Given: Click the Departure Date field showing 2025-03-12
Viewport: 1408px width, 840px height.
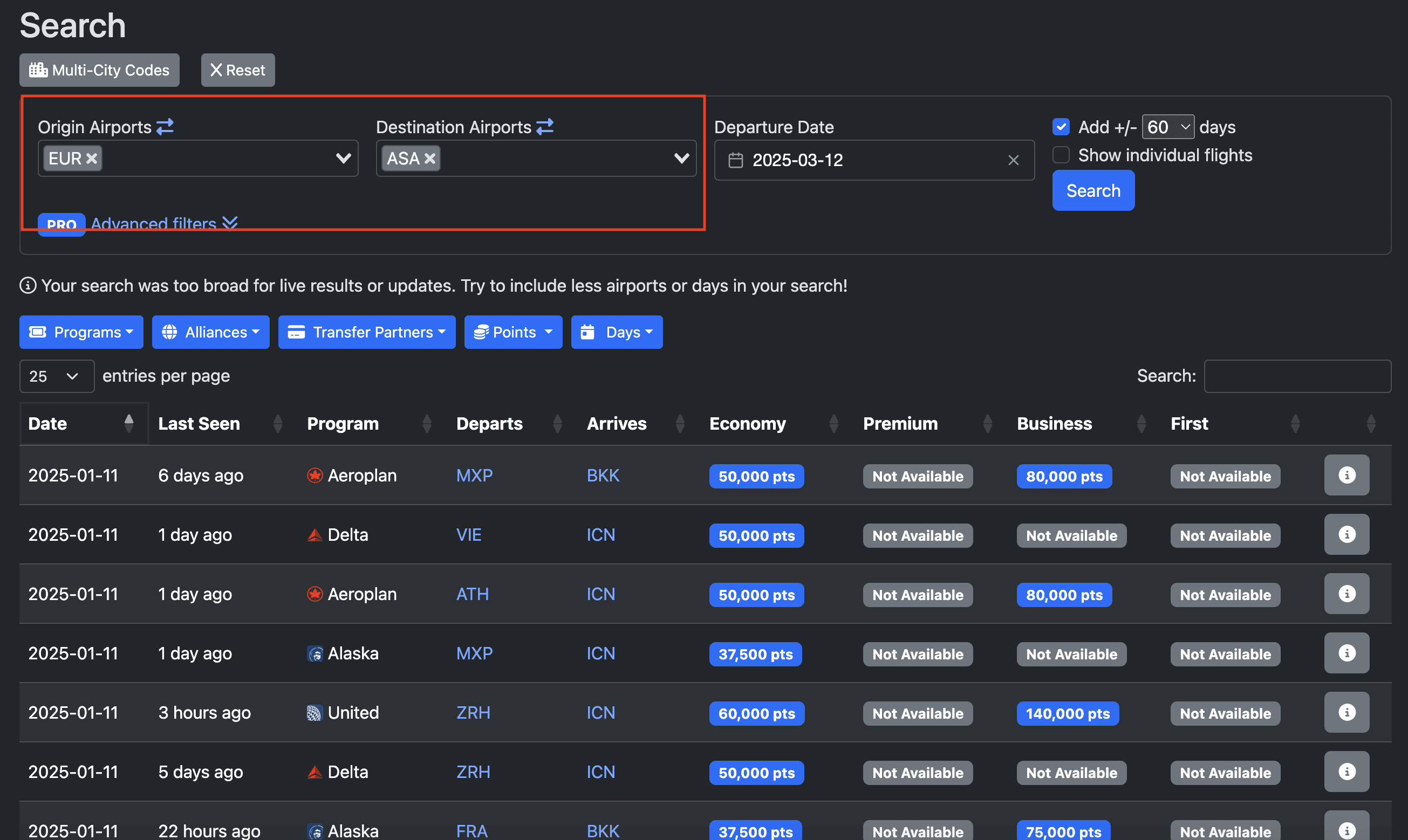Looking at the screenshot, I should click(874, 160).
